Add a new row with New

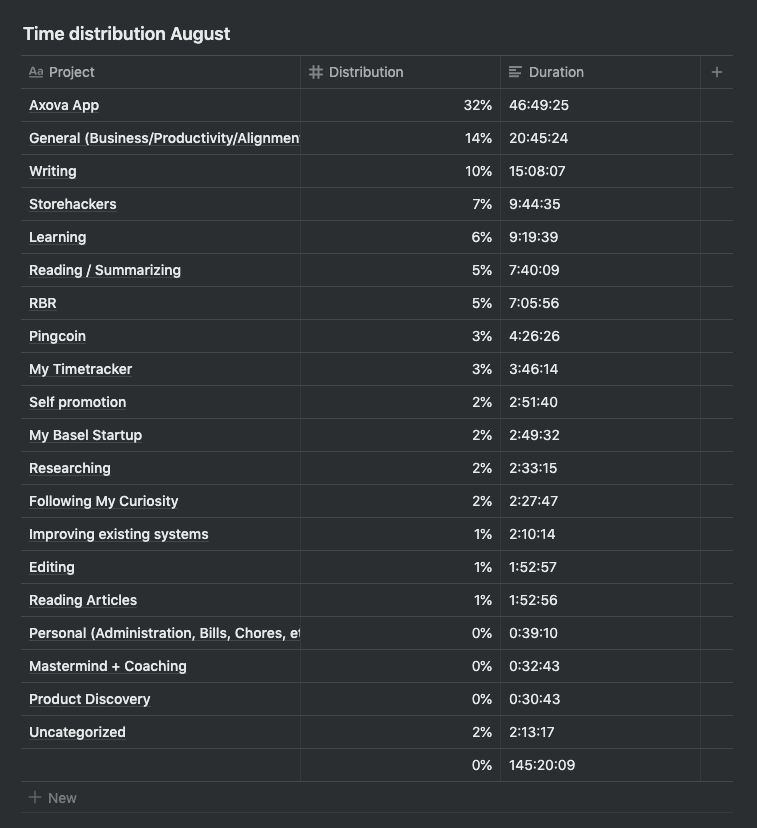point(62,798)
